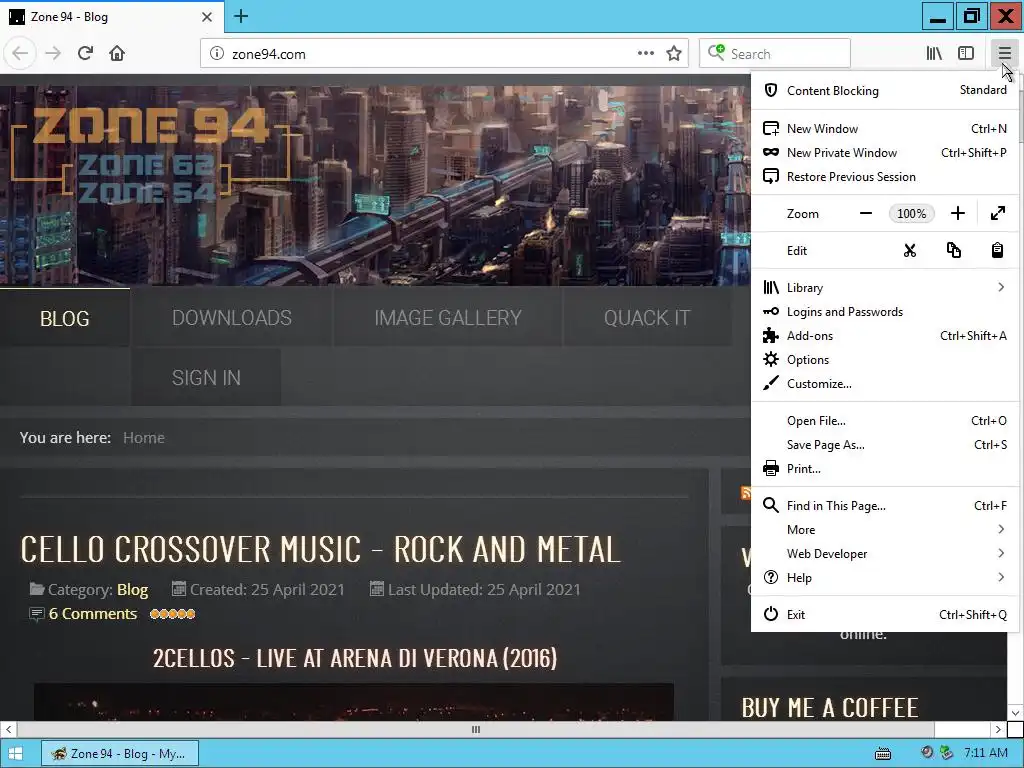
Task: Open the QUACK IT navigation tab
Action: [647, 318]
